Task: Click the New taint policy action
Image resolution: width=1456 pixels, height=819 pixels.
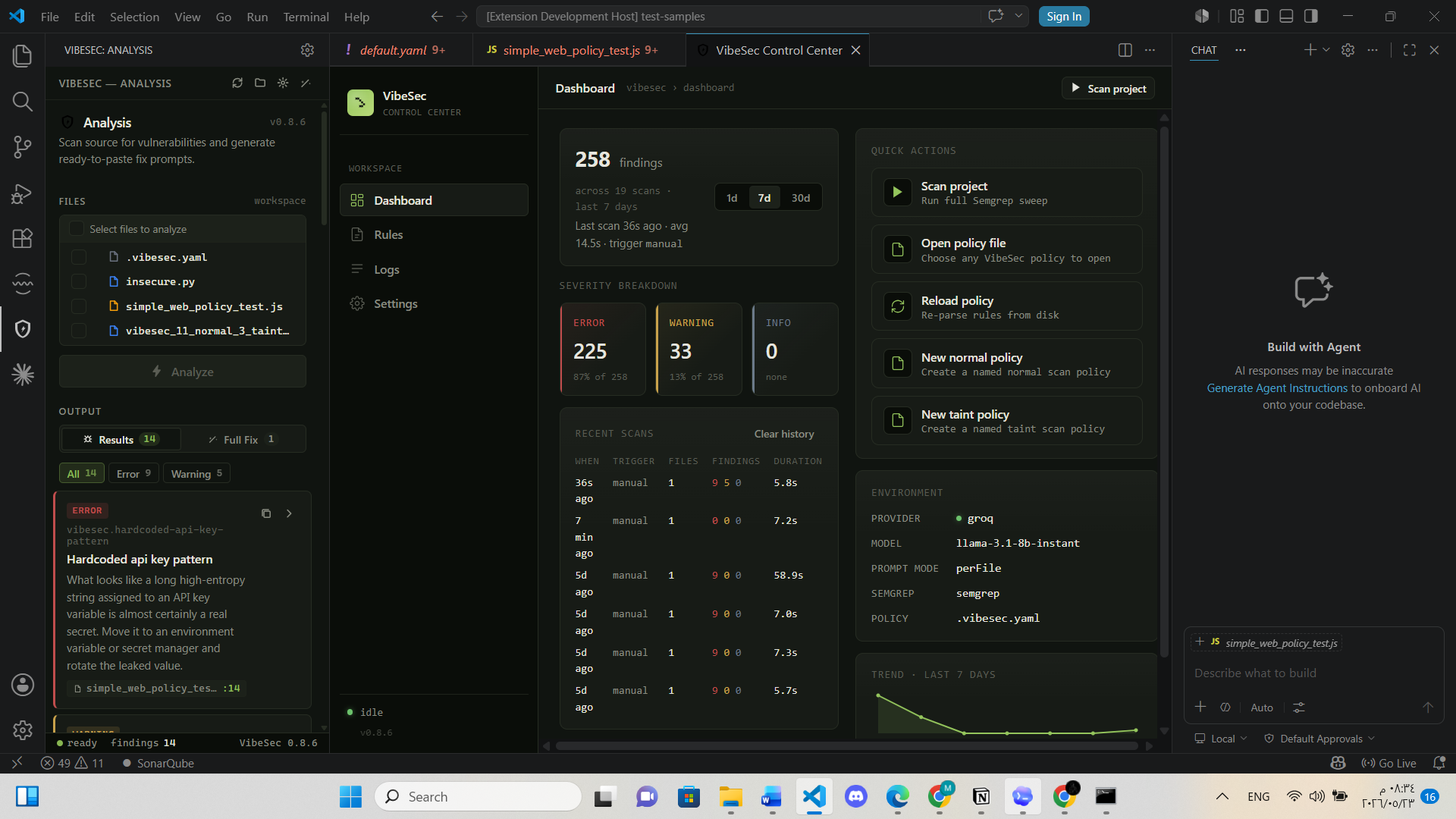Action: (x=1006, y=420)
